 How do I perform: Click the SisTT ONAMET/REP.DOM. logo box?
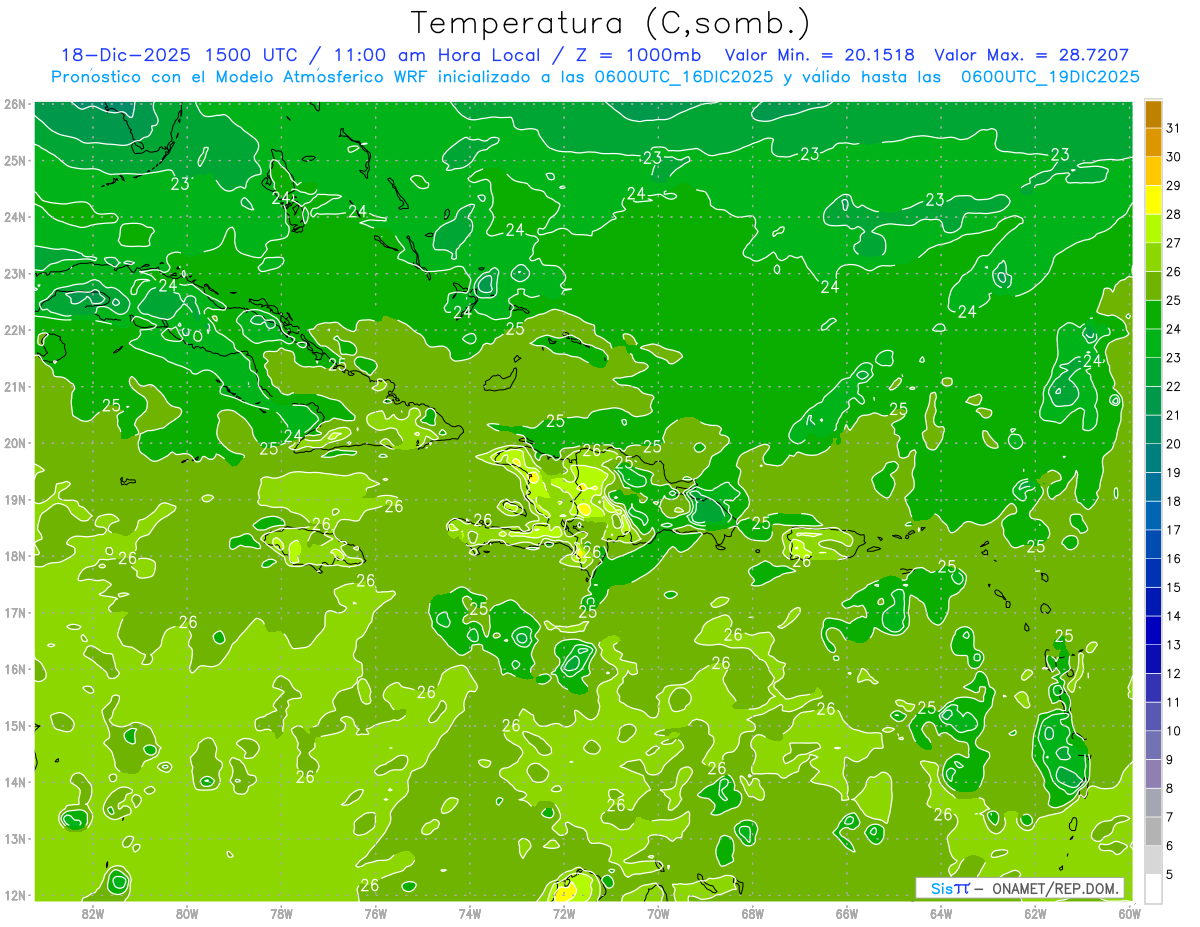pos(1020,888)
